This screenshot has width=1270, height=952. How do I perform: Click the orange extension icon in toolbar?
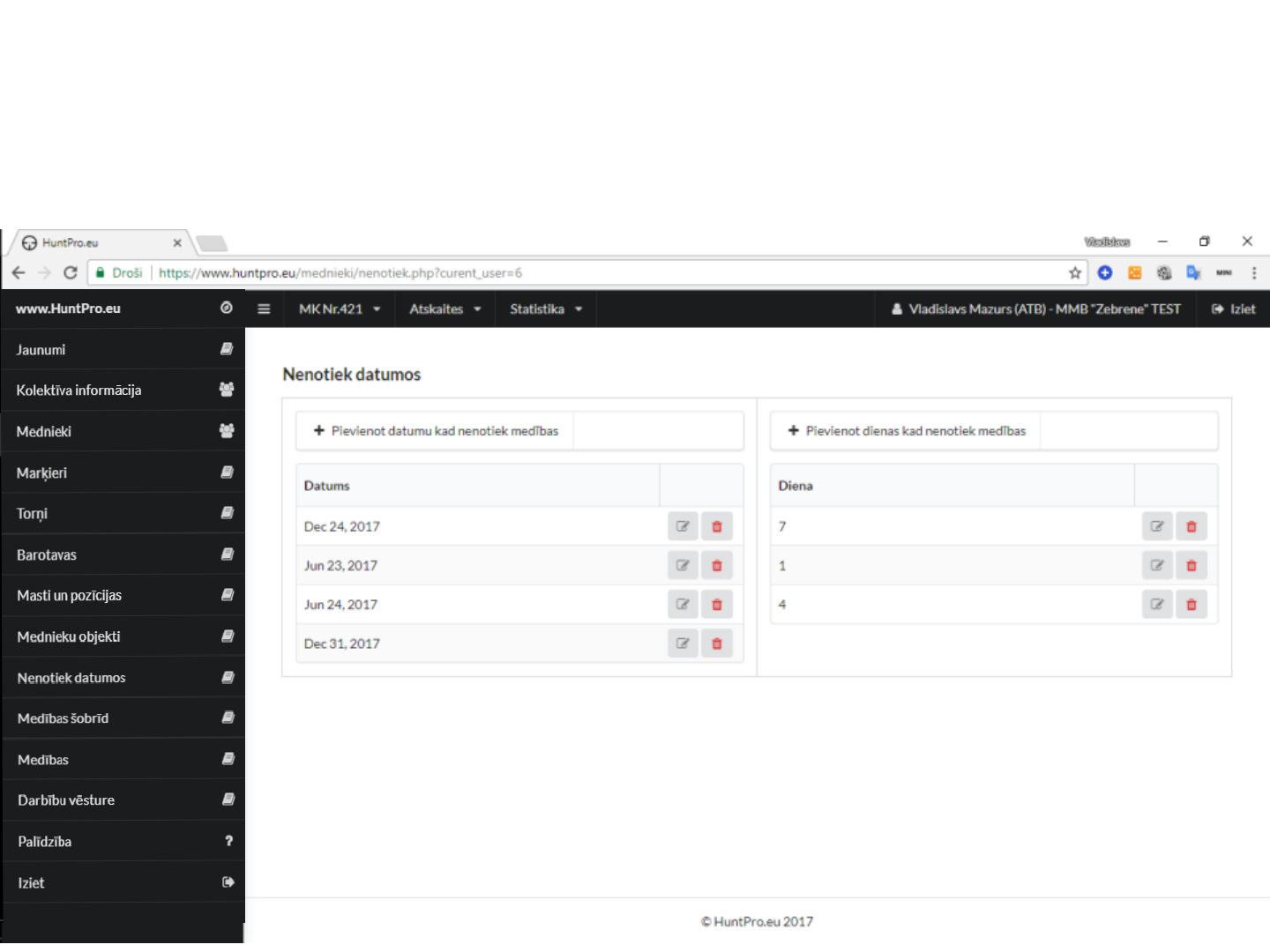1135,272
